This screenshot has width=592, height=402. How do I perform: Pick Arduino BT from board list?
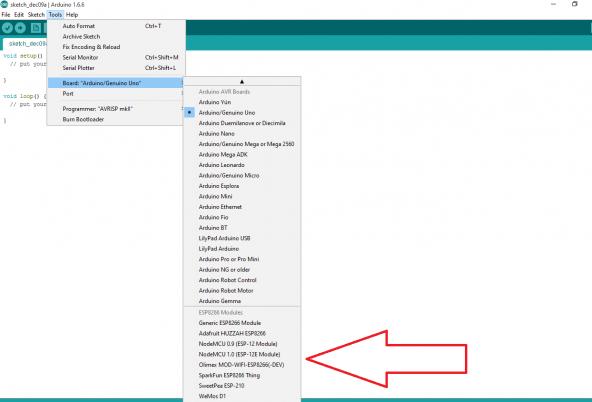pyautogui.click(x=242, y=228)
